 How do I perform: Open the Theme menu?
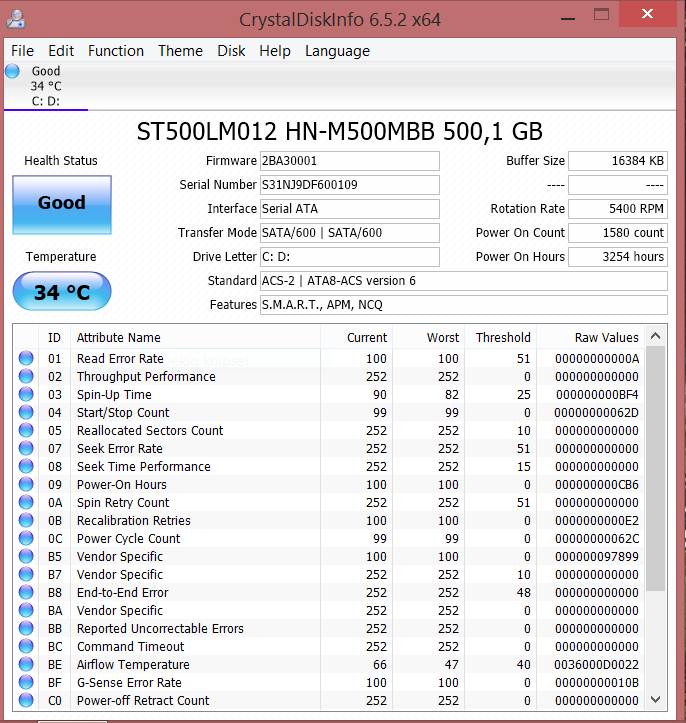pos(180,51)
